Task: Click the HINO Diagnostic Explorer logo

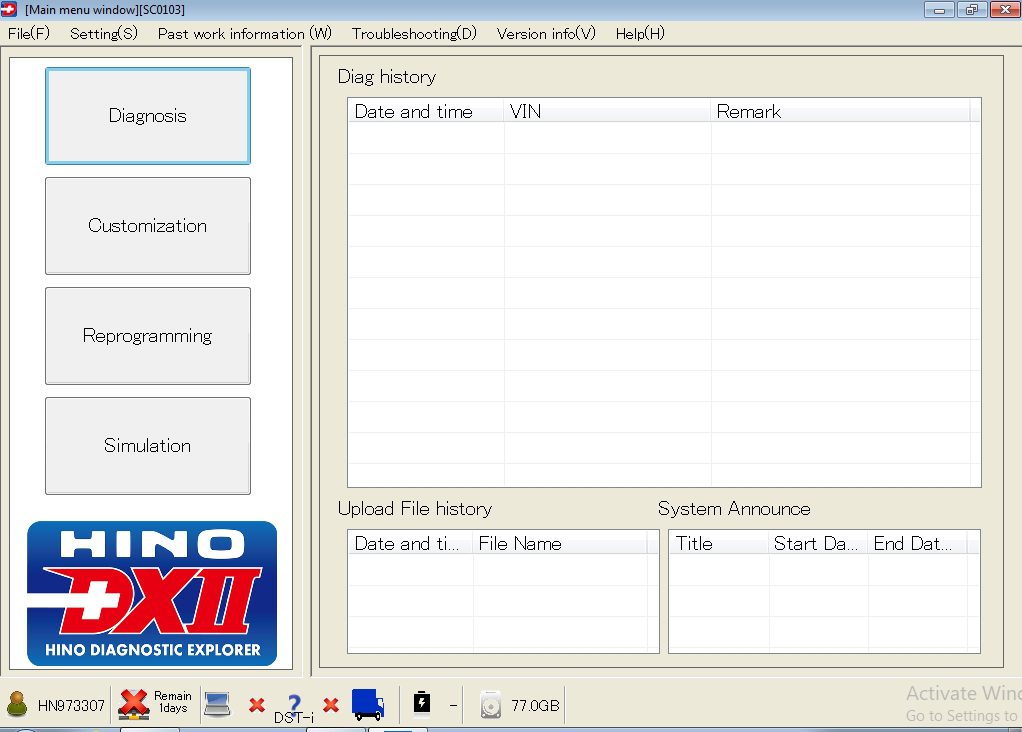Action: [148, 594]
